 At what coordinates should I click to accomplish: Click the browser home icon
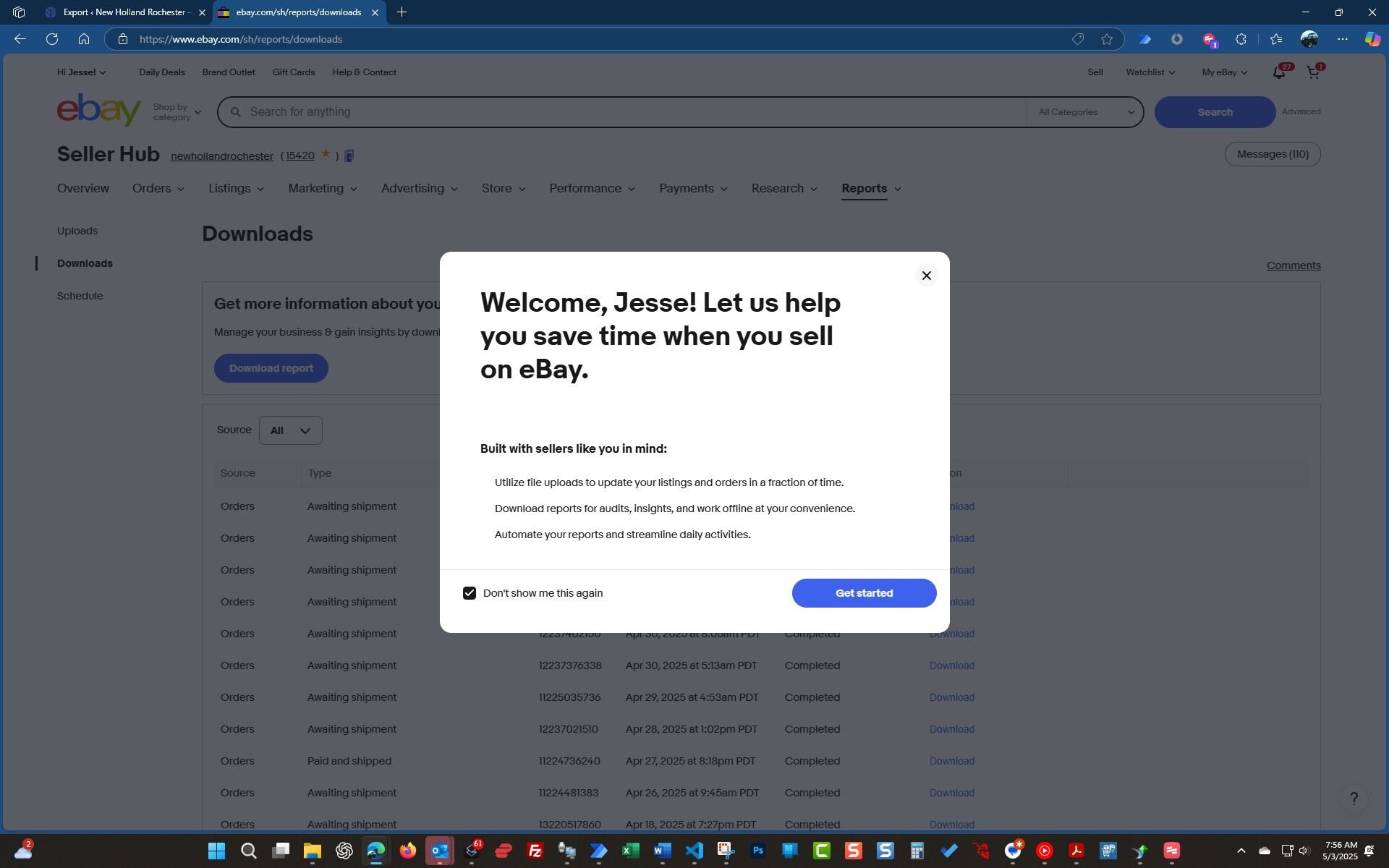pos(84,39)
